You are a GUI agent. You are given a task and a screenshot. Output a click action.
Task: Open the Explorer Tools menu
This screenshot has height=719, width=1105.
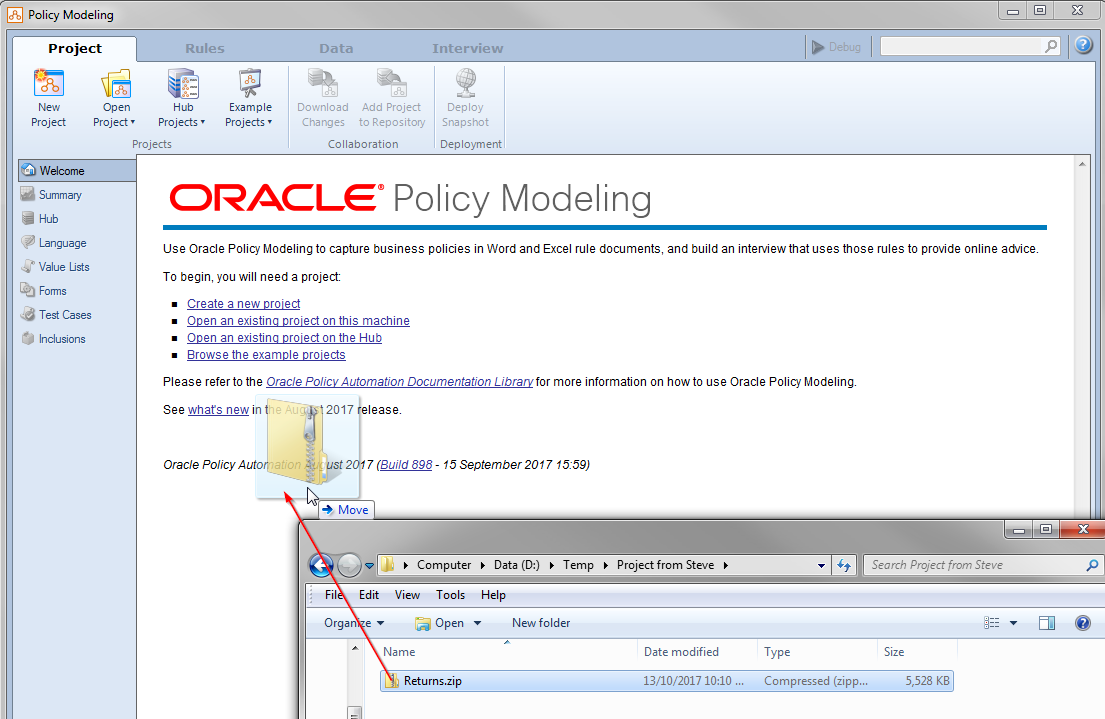pos(450,595)
